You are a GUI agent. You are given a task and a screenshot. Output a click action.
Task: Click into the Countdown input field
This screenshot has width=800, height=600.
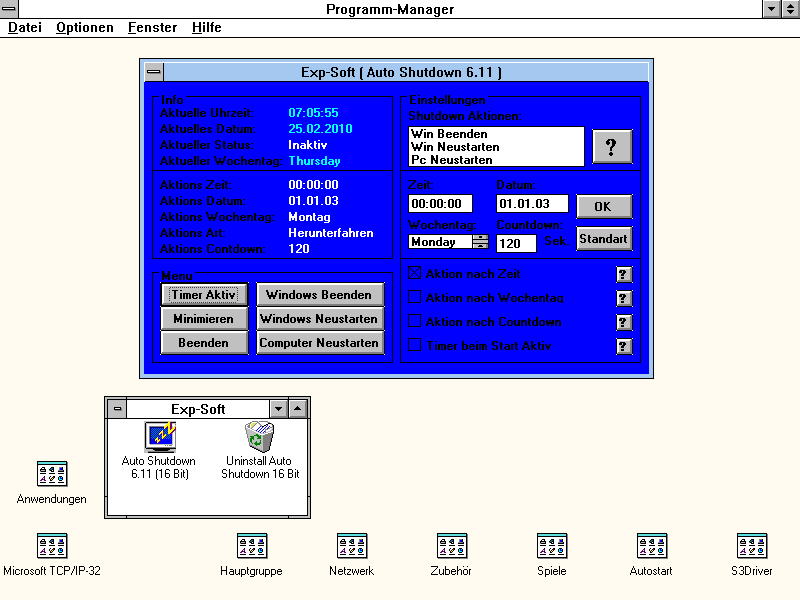pyautogui.click(x=516, y=243)
